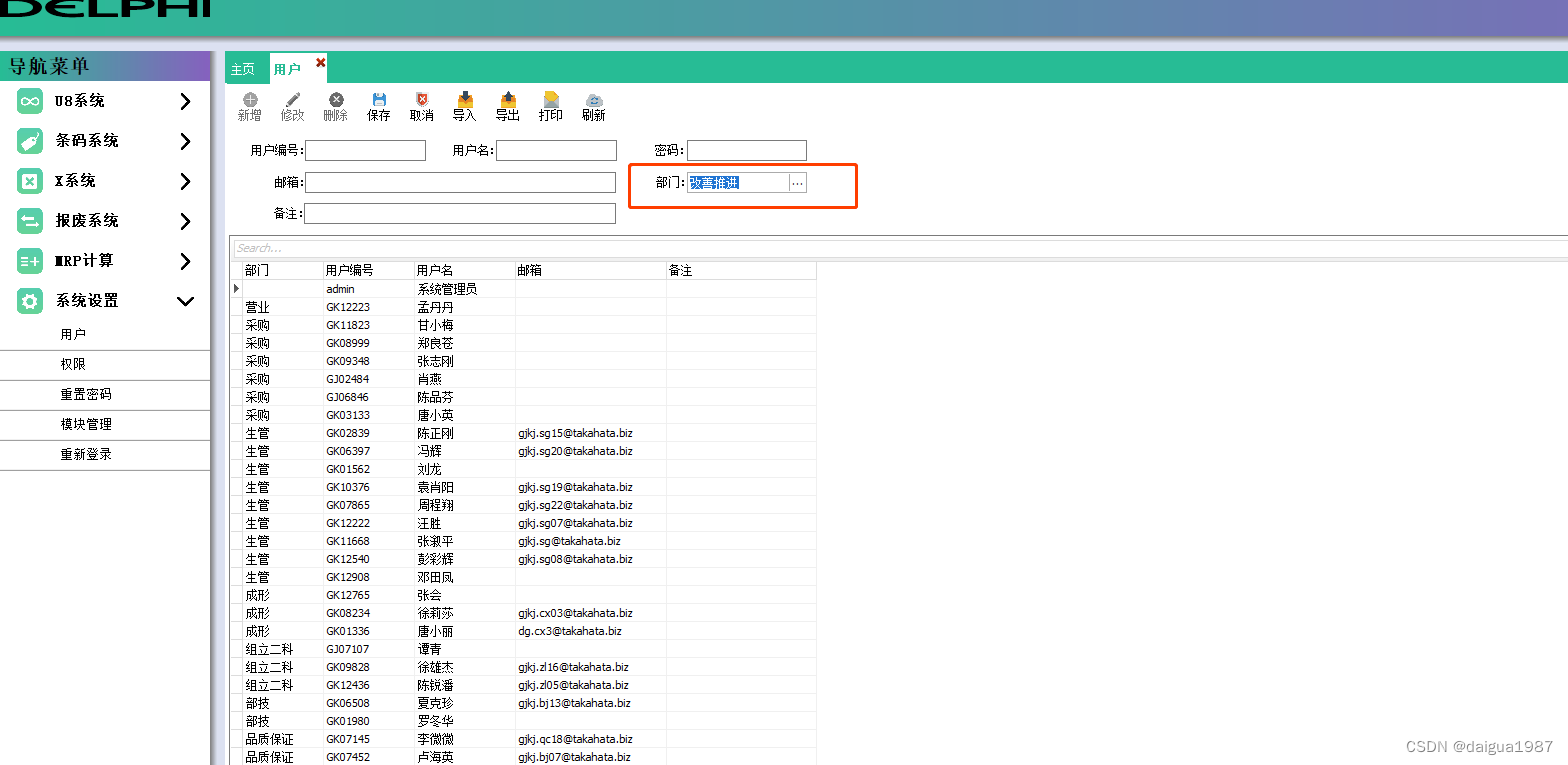
Task: Click the 导入 (Import) toolbar icon
Action: 465,99
